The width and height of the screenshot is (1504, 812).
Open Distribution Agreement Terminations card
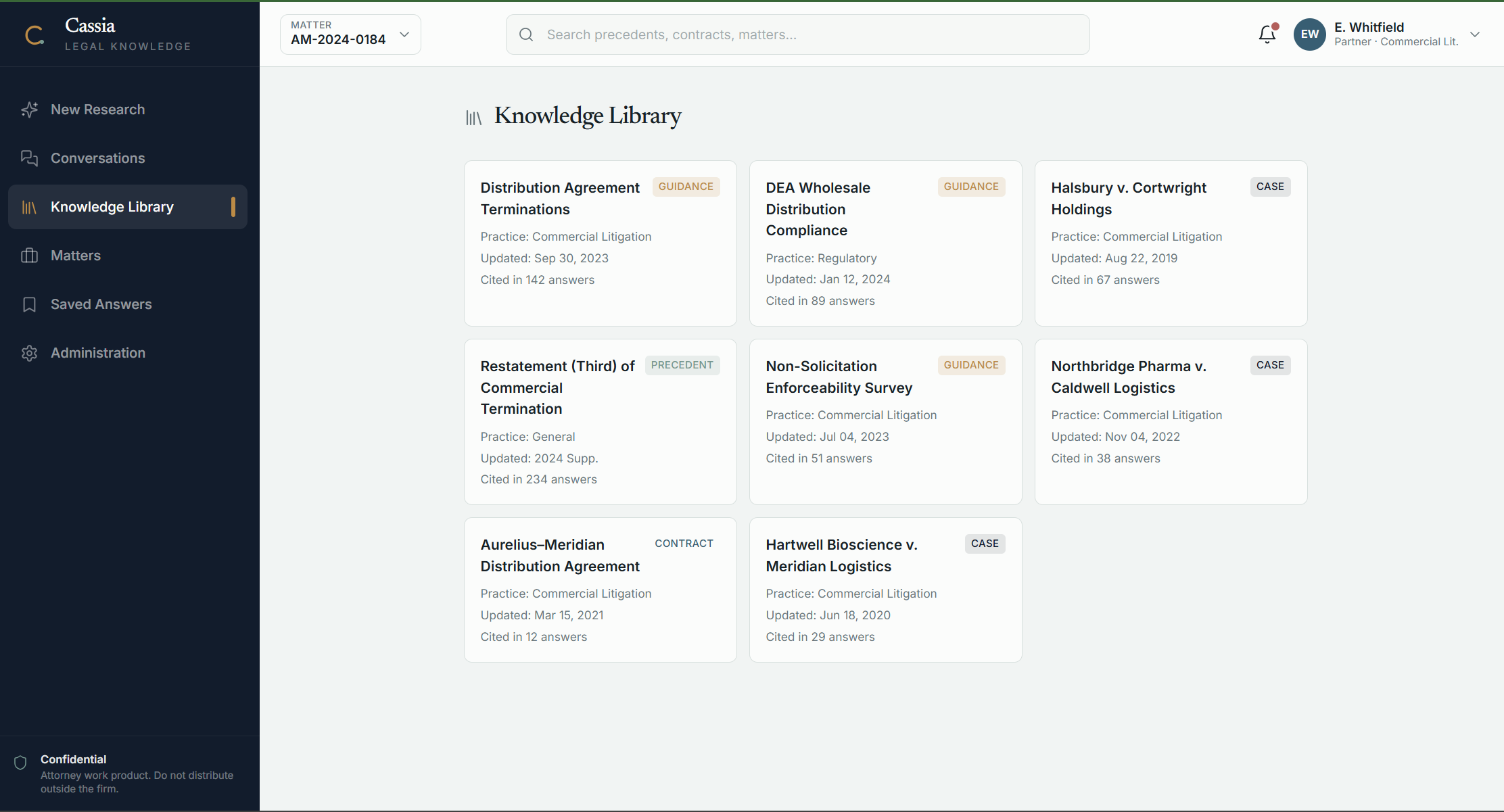point(601,243)
